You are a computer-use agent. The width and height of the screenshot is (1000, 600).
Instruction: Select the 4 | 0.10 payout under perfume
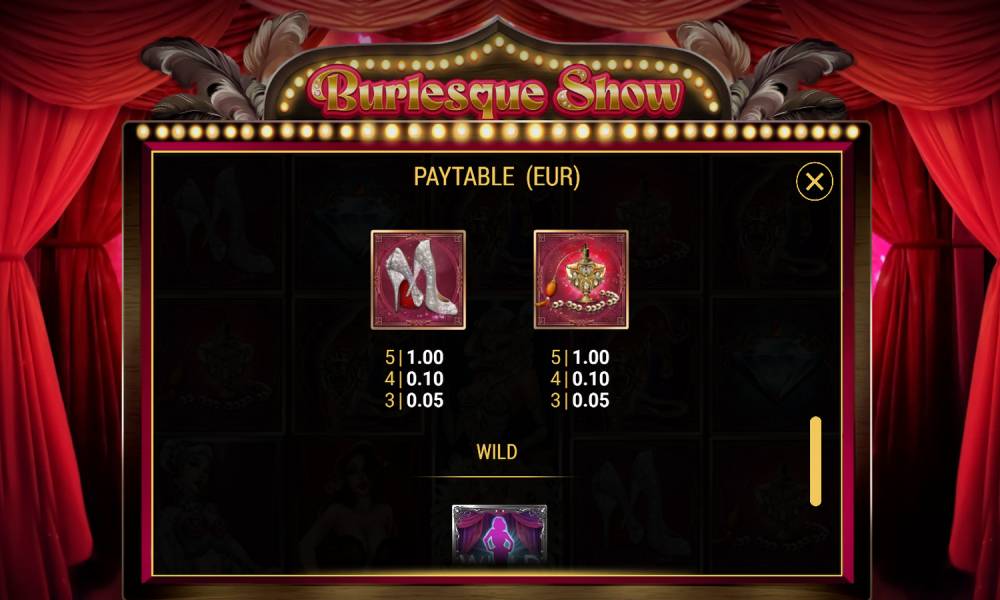[x=580, y=379]
